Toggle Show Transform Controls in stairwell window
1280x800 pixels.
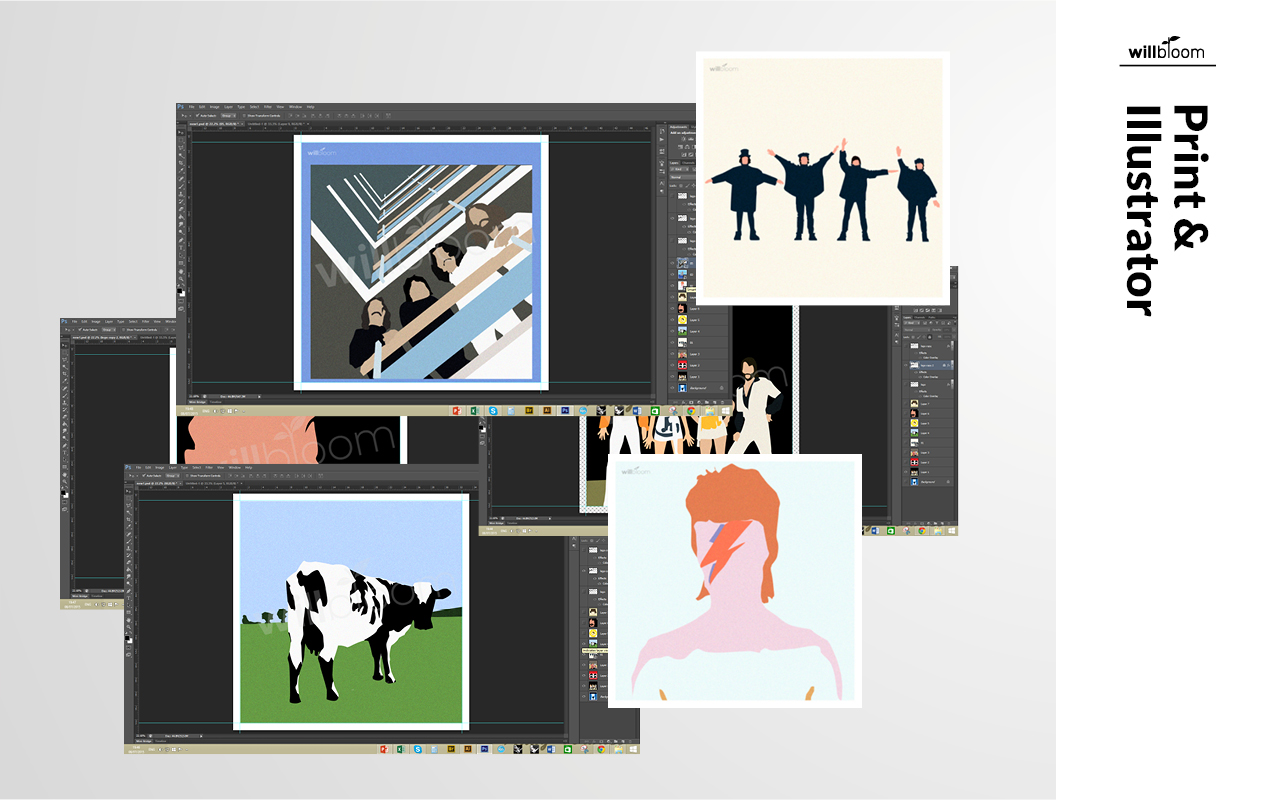point(244,116)
